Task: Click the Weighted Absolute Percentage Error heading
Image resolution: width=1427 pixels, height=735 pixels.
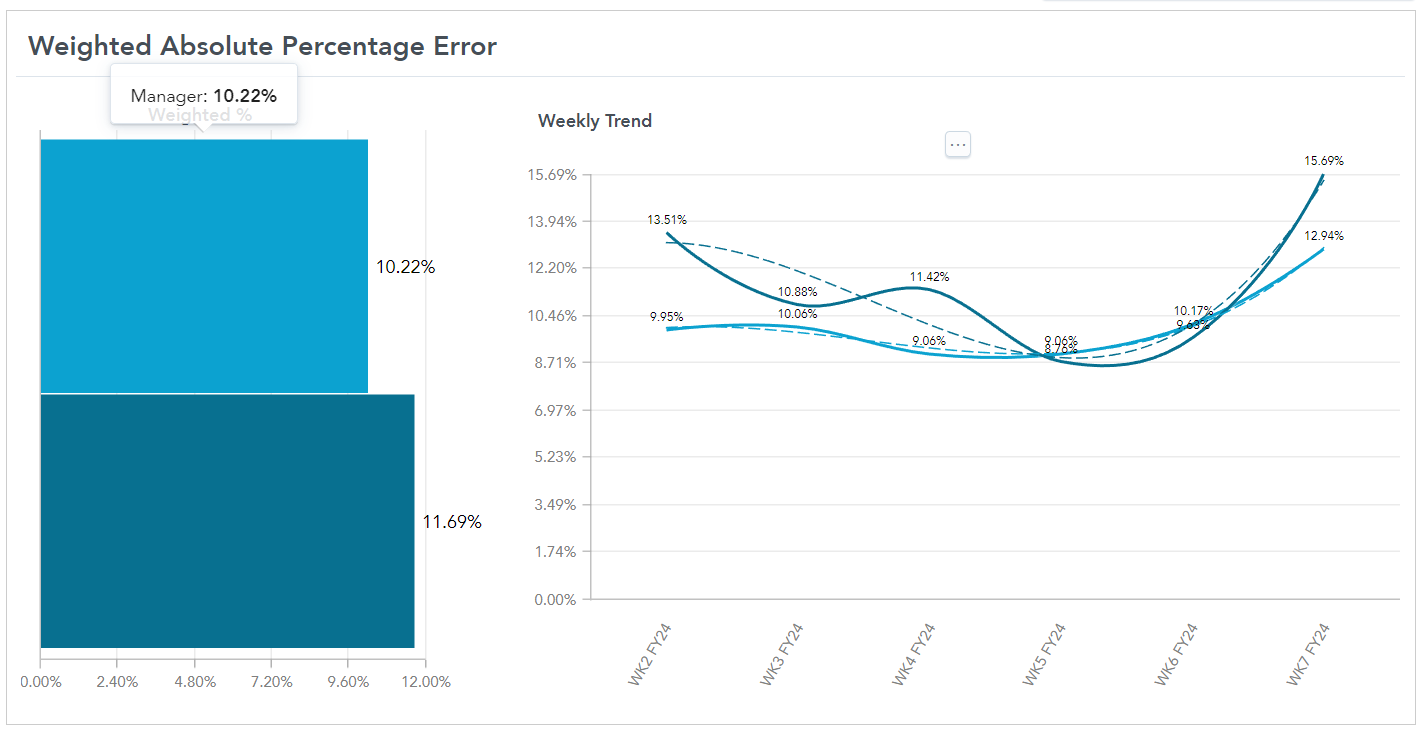Action: pos(262,46)
